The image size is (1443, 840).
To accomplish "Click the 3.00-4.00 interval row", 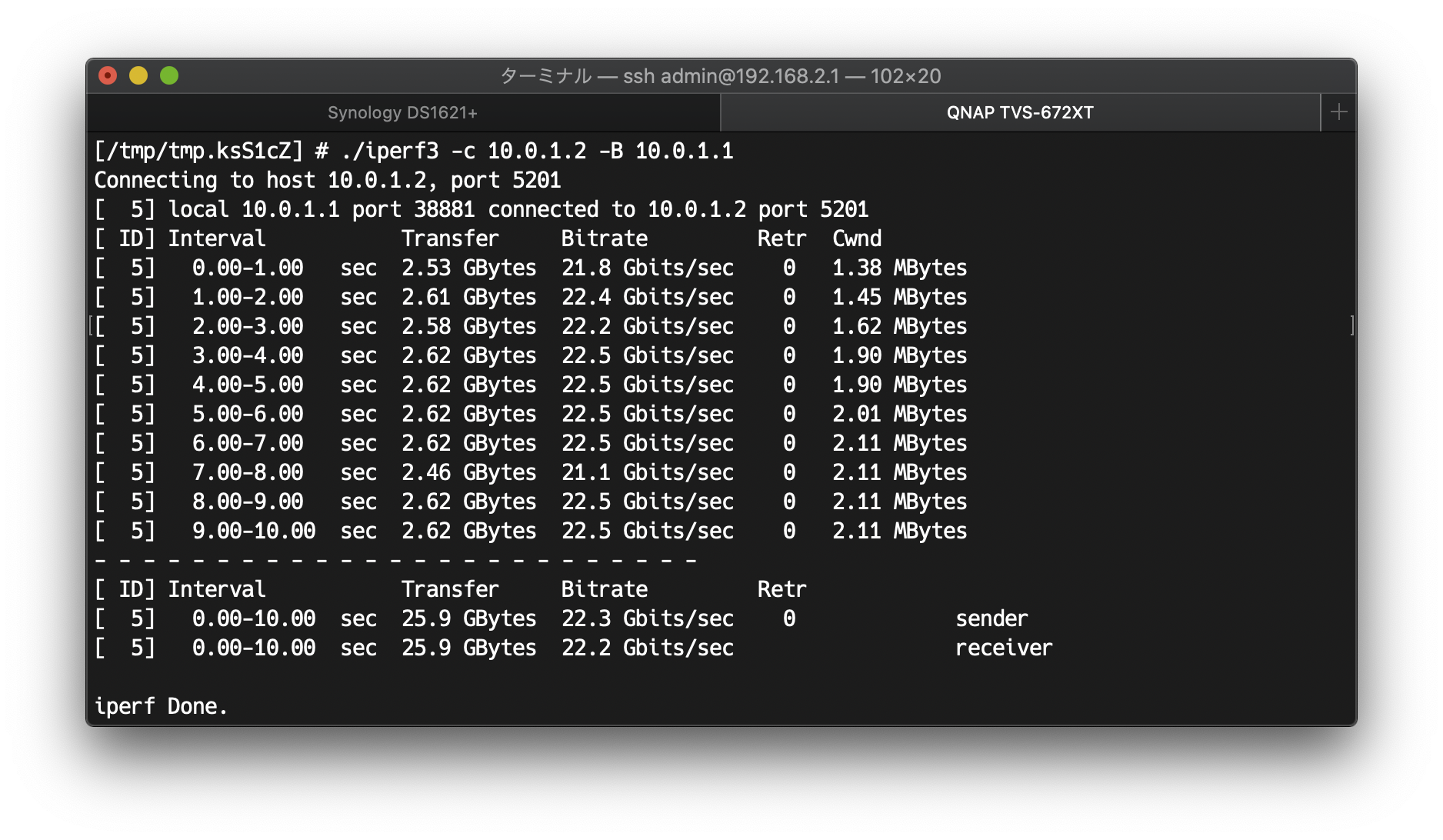I will coord(531,355).
